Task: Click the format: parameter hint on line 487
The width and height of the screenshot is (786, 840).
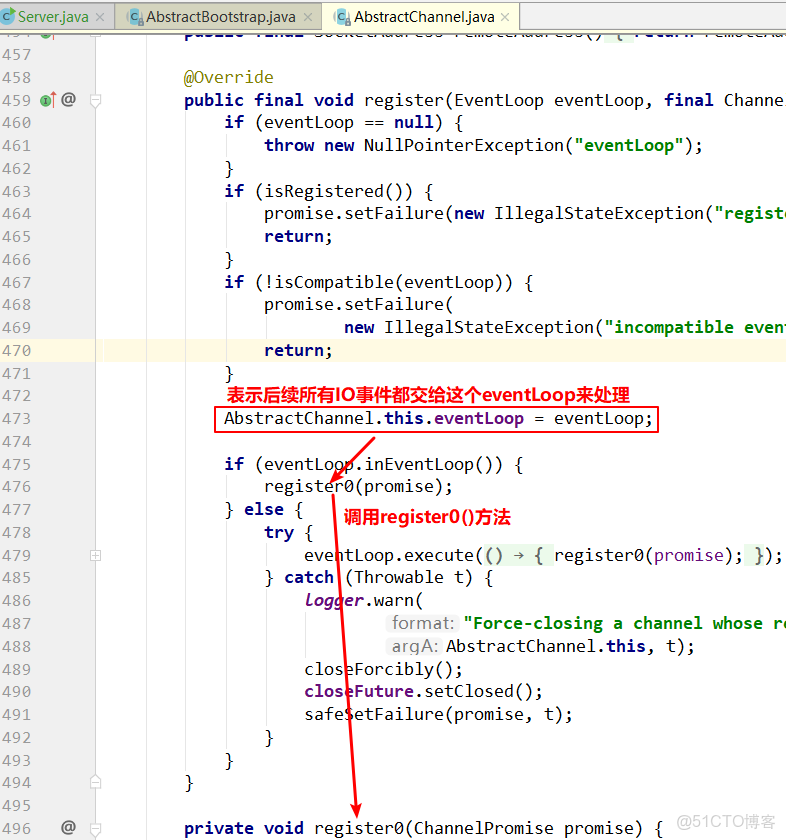Action: coord(423,624)
